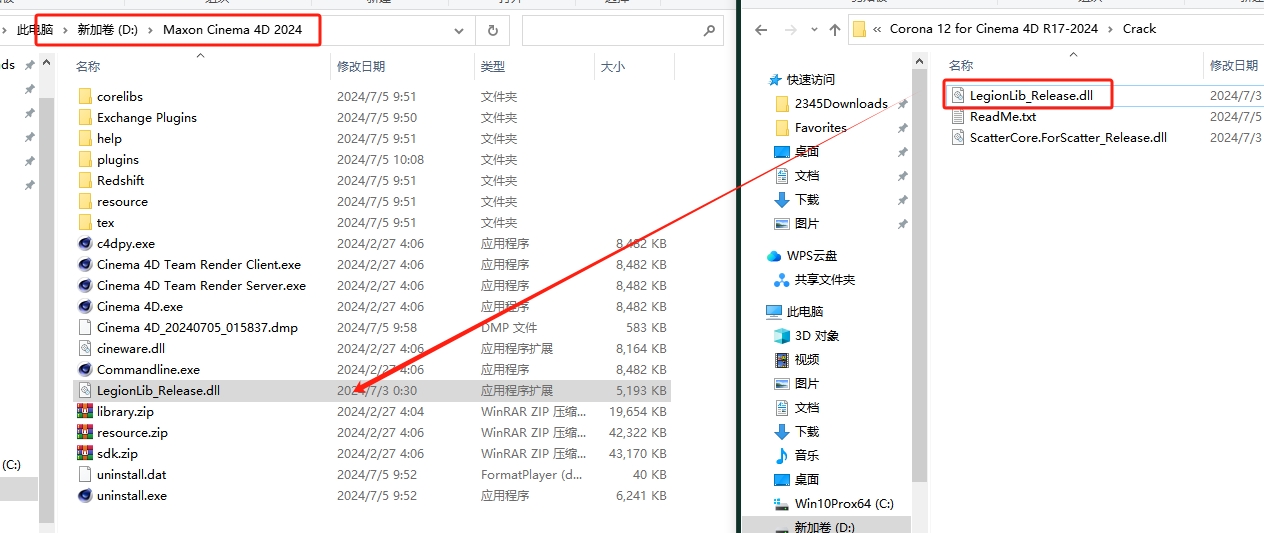The width and height of the screenshot is (1264, 533).
Task: Click the c4dpy.exe application icon
Action: (85, 243)
